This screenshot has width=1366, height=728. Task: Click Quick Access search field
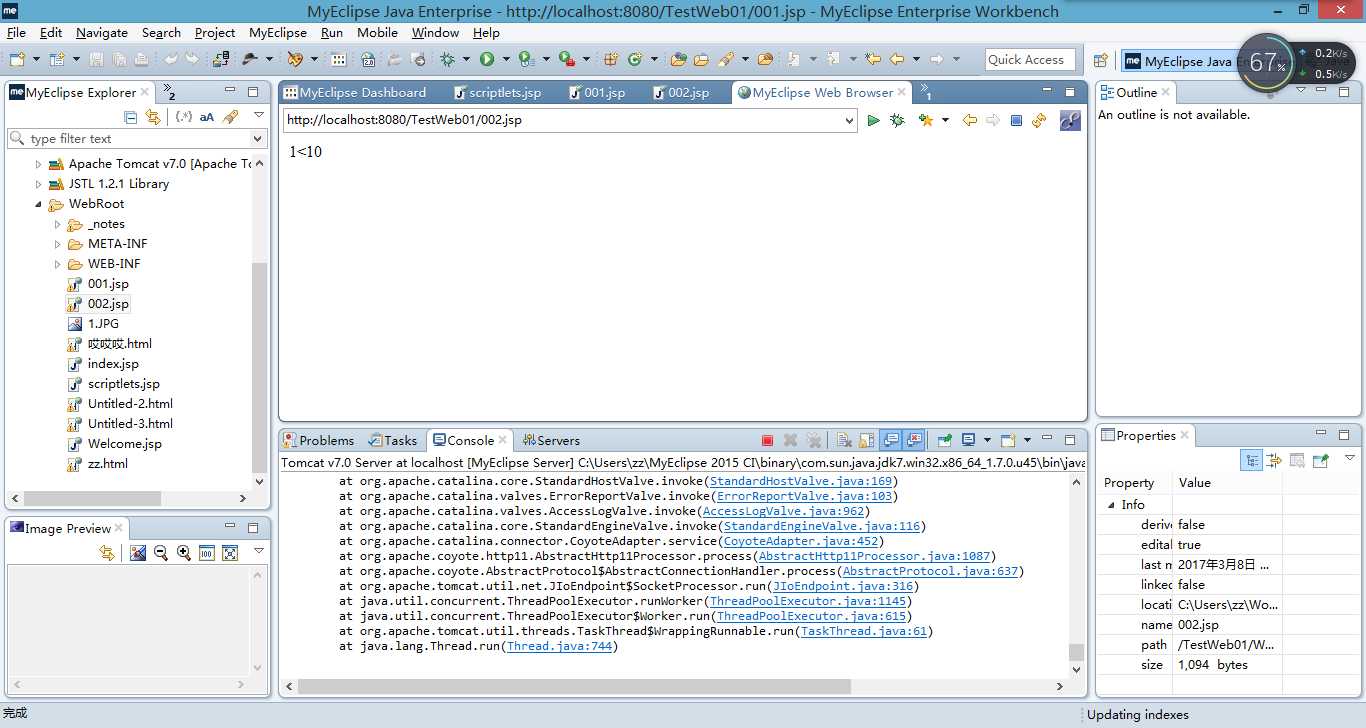pos(1030,60)
